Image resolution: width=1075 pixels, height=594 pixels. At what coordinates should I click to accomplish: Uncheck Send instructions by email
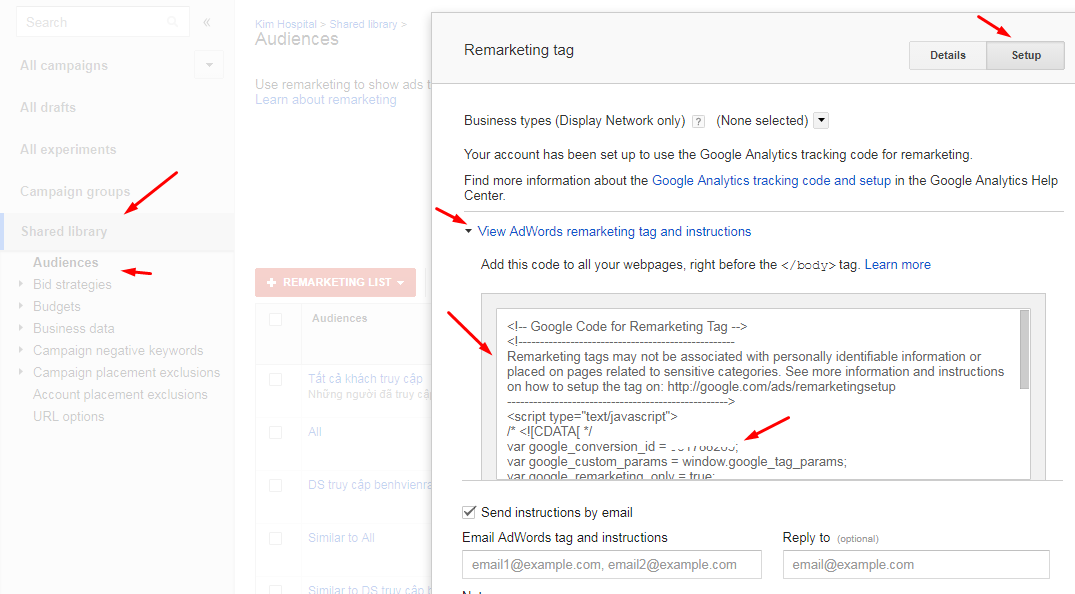469,512
